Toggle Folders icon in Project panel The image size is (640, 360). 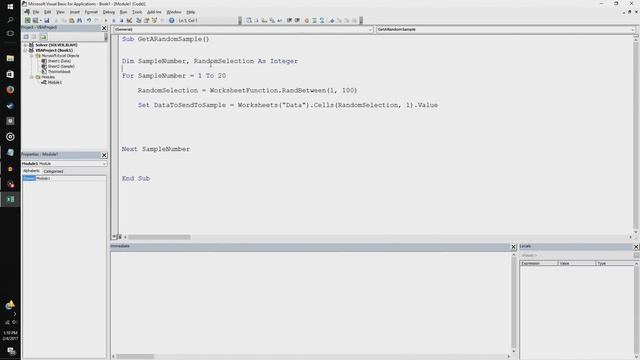pyautogui.click(x=43, y=36)
